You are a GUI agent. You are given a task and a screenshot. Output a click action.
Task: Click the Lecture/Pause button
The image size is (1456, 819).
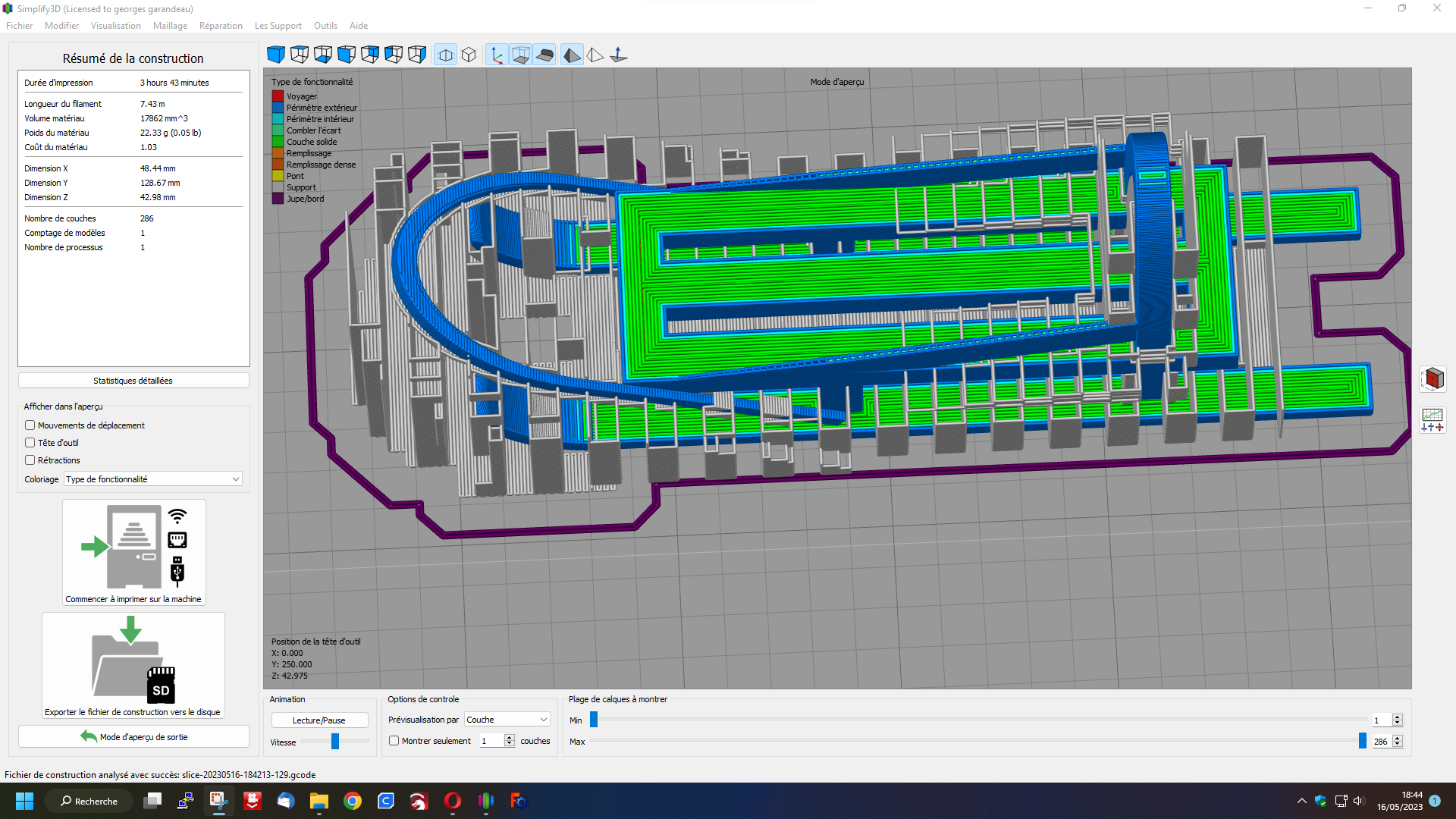coord(319,720)
